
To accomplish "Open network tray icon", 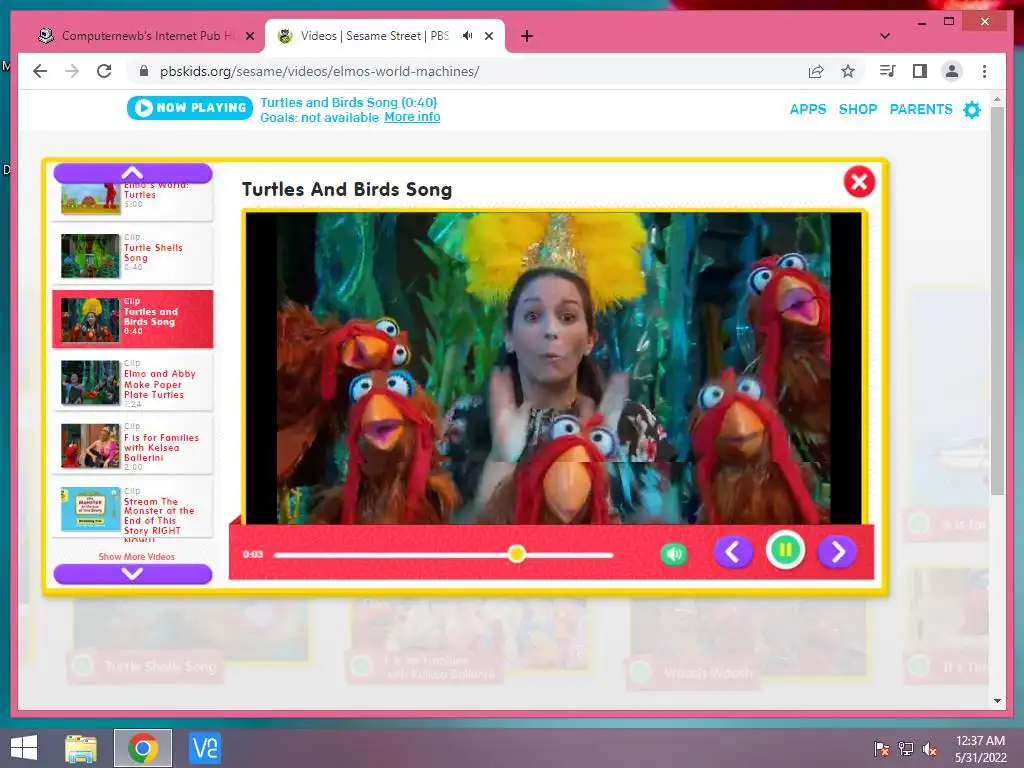I will pos(906,749).
